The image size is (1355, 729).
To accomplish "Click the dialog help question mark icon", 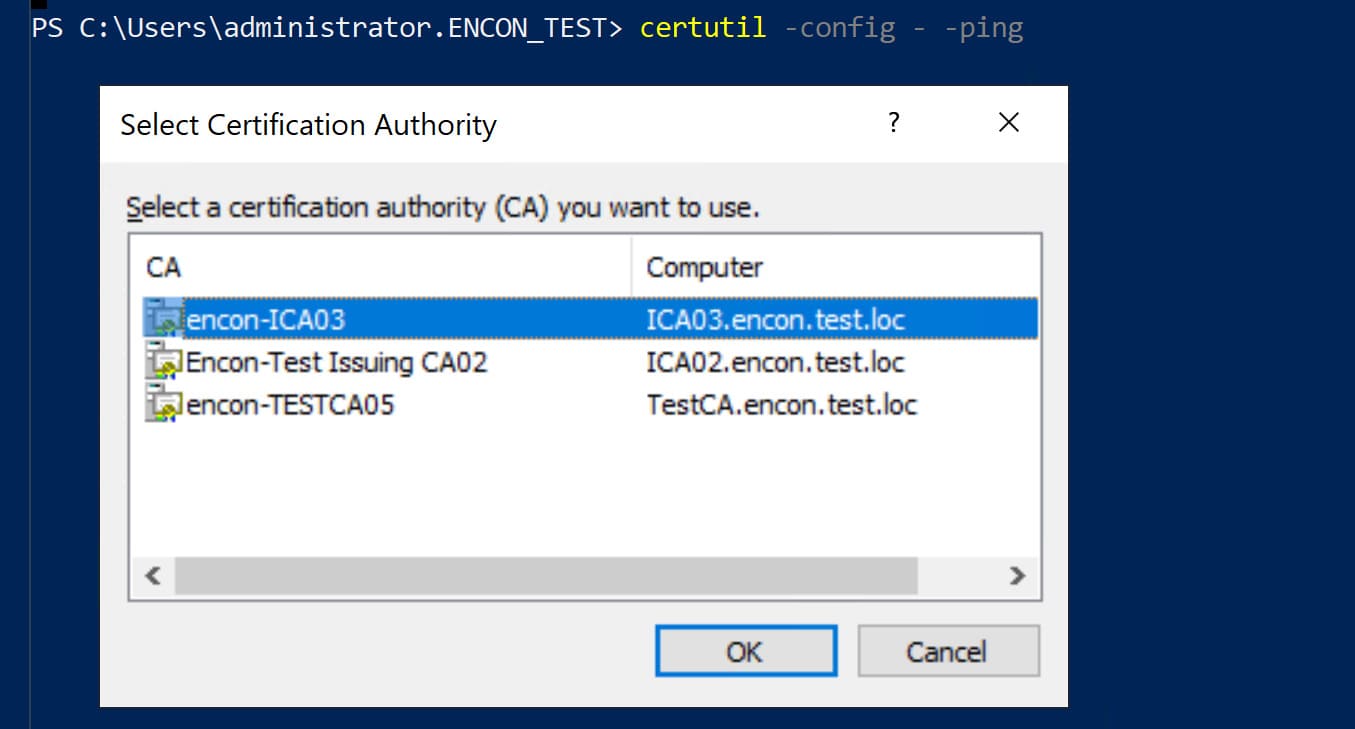I will pos(894,123).
